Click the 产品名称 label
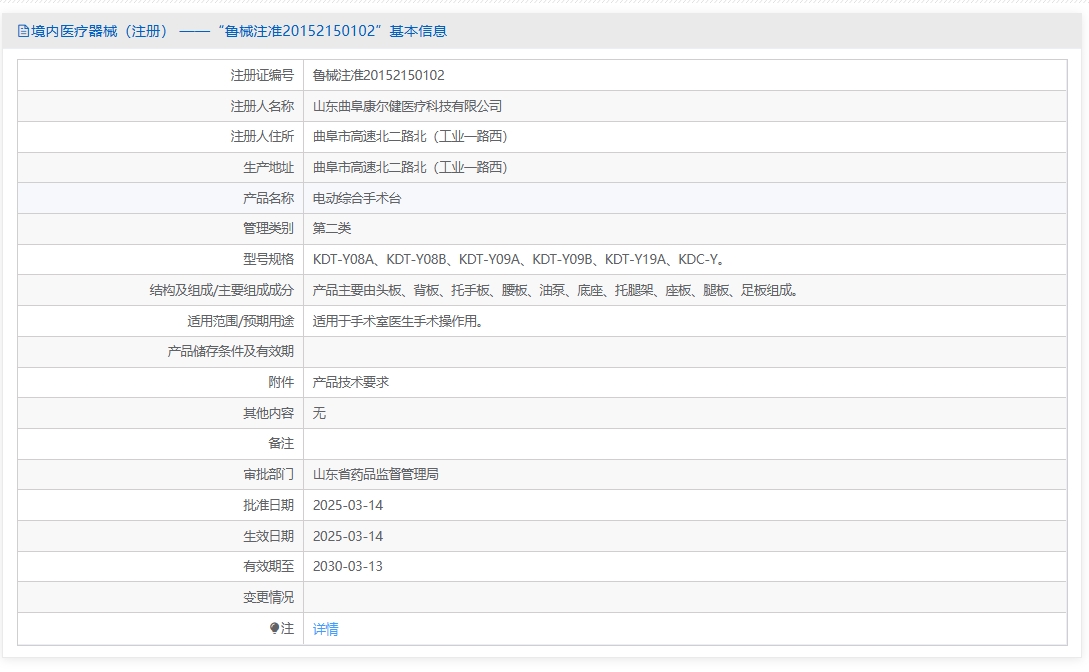This screenshot has height=672, width=1089. point(268,198)
